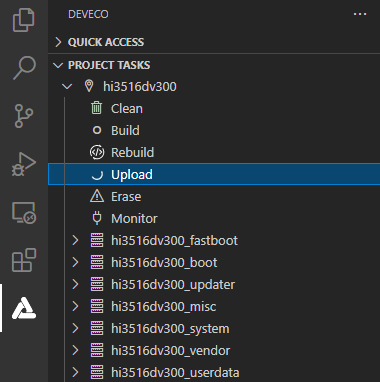Image resolution: width=380 pixels, height=382 pixels.
Task: Select the hi3516dv300 project label
Action: click(140, 87)
